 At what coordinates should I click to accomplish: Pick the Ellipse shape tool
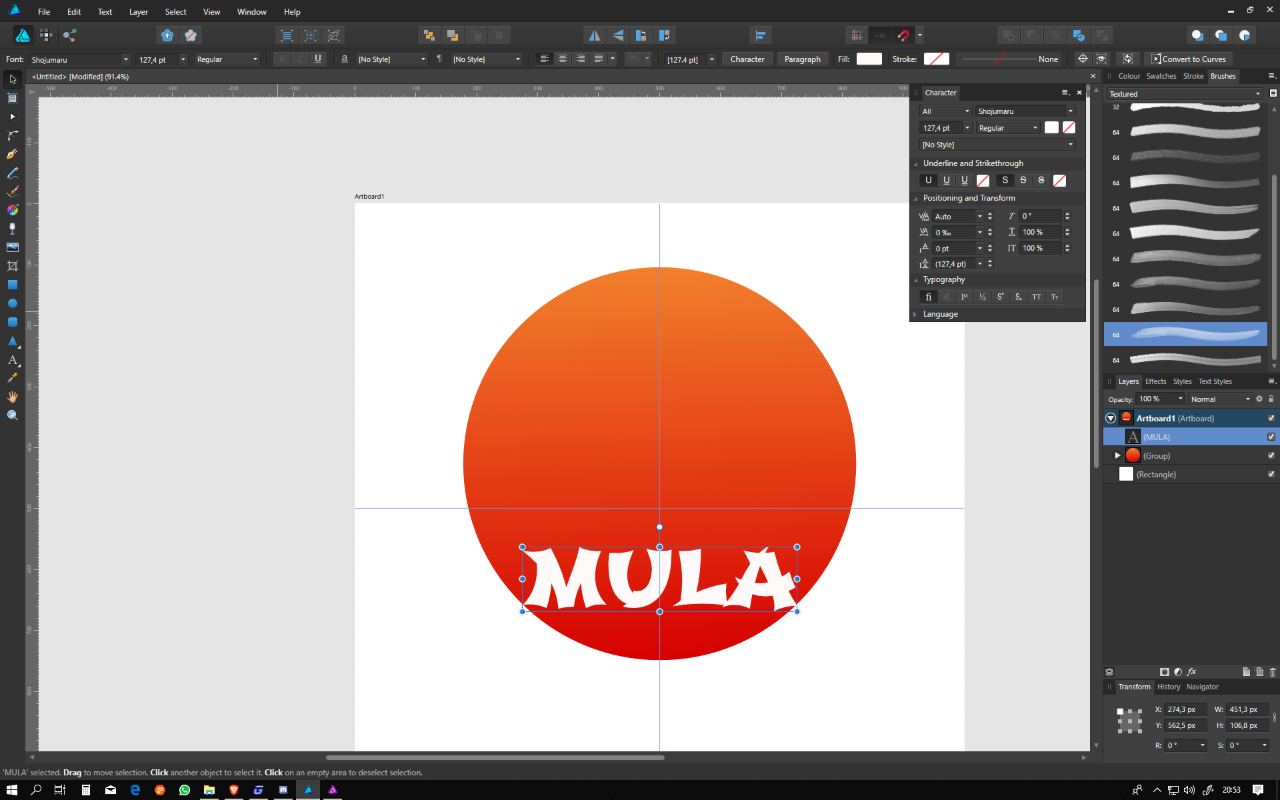(13, 303)
